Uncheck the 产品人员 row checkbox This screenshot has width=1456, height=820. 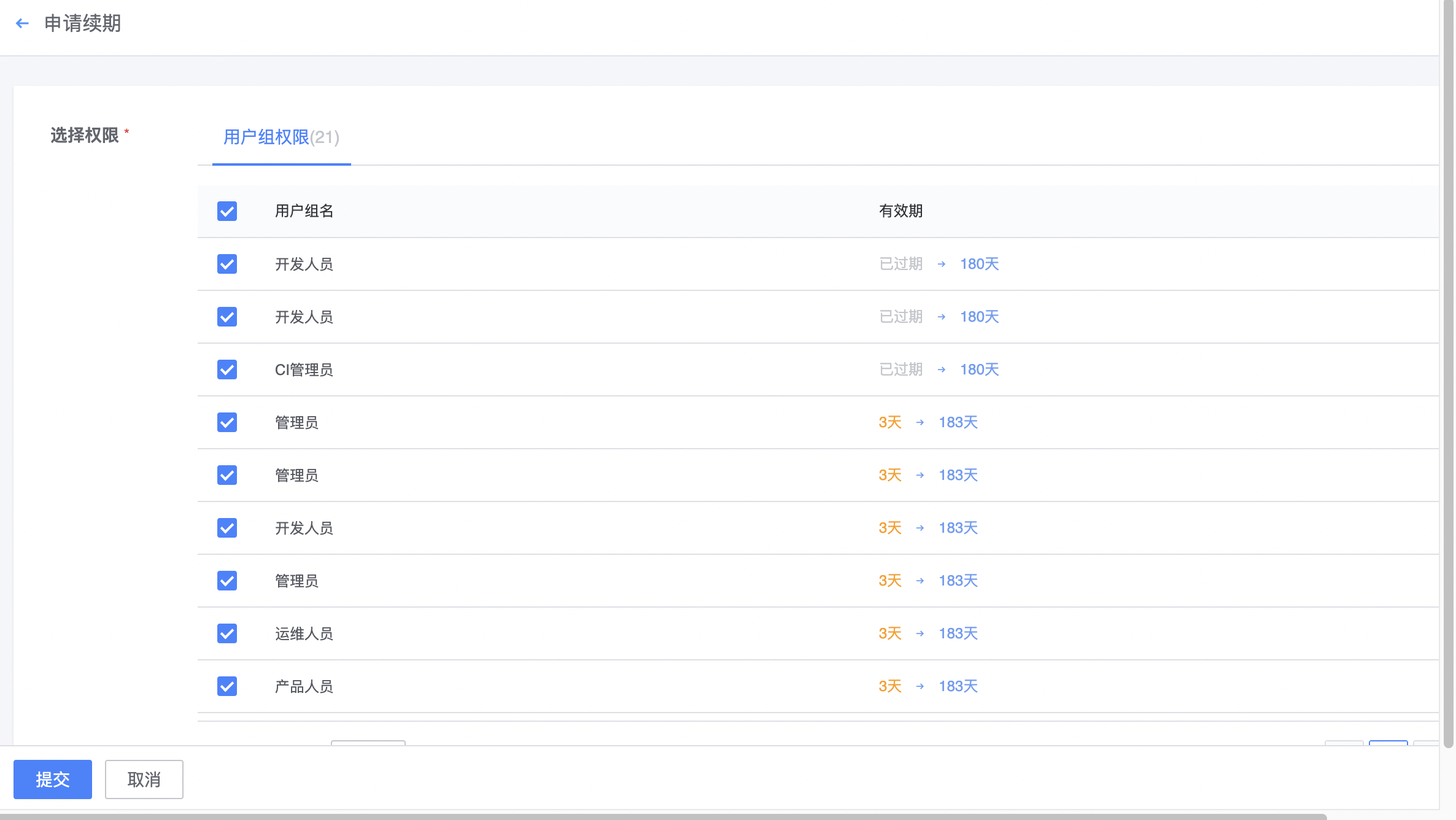[x=227, y=686]
